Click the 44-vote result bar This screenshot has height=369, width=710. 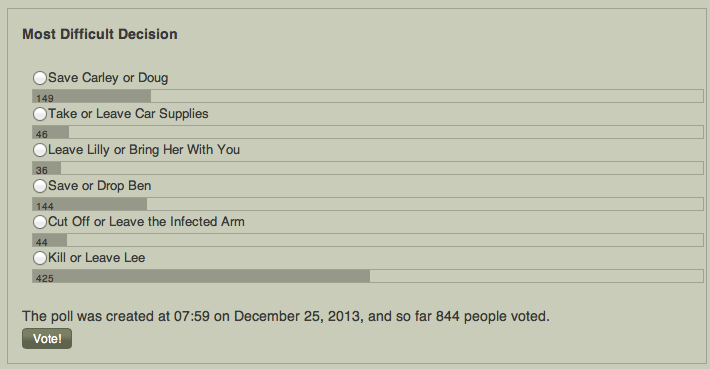click(368, 240)
